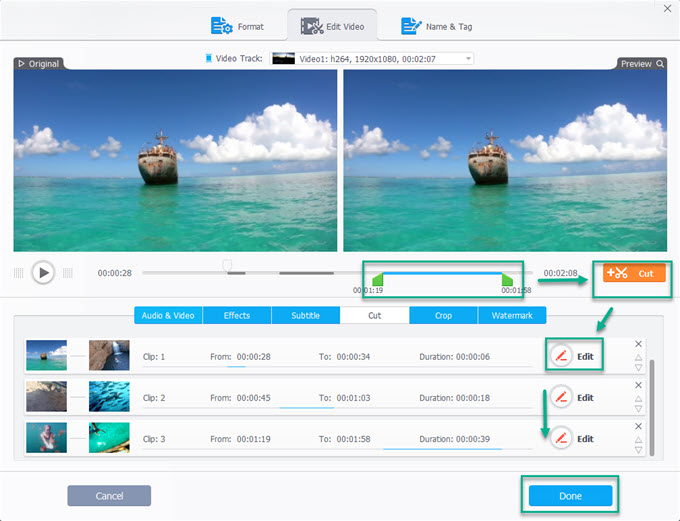
Task: Play the video with the play button
Action: pos(43,273)
